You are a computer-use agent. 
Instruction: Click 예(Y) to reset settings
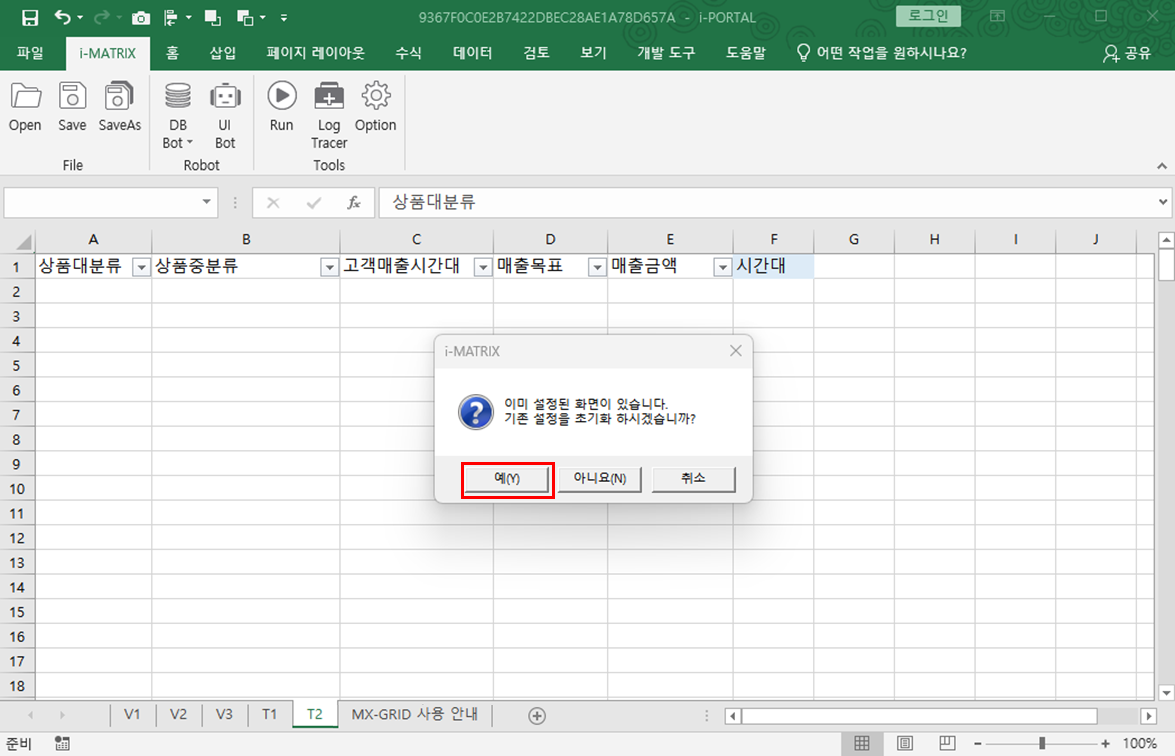coord(507,479)
